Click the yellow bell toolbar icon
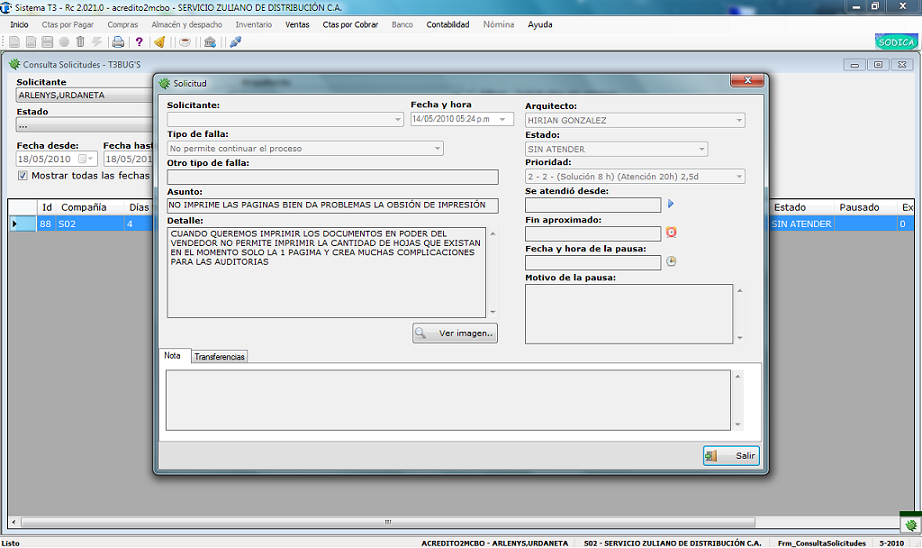 pos(159,42)
